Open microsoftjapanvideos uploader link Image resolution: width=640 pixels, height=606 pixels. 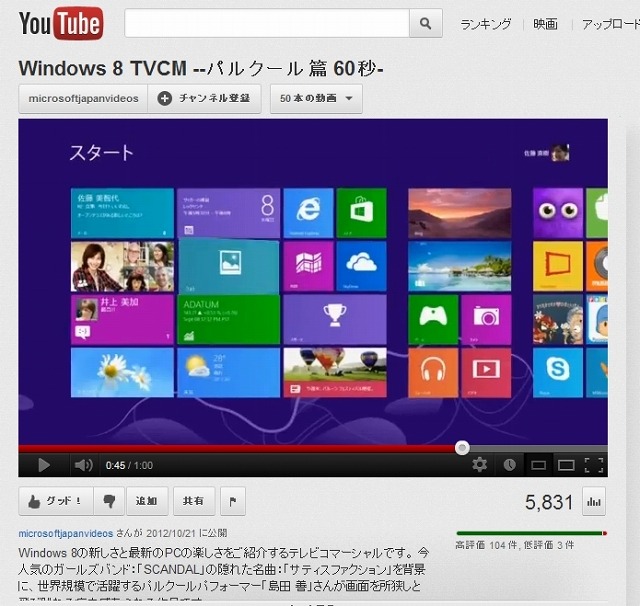tap(65, 533)
